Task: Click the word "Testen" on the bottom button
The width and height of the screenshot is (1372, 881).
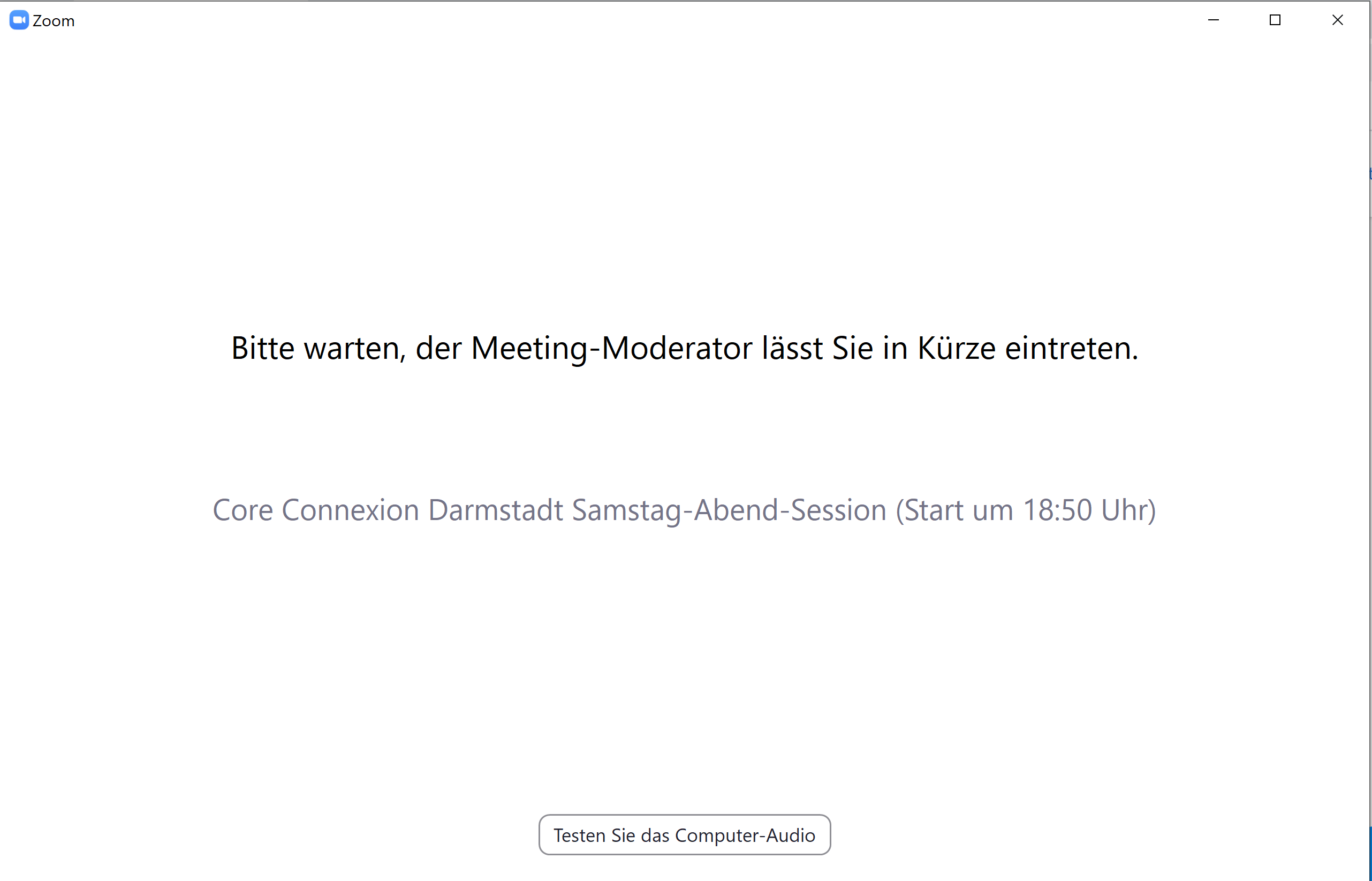Action: 579,835
